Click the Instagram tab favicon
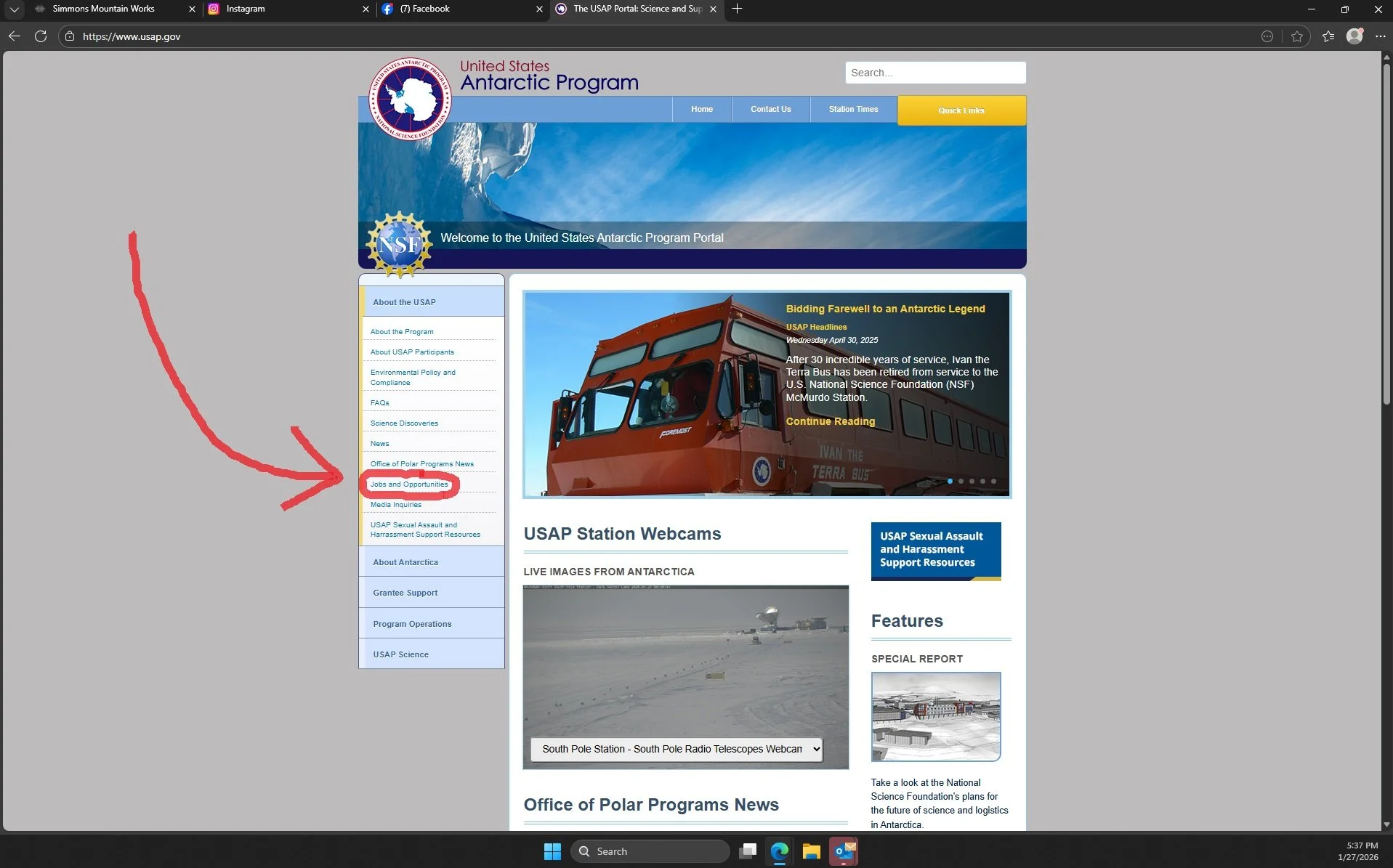The image size is (1393, 868). [214, 9]
